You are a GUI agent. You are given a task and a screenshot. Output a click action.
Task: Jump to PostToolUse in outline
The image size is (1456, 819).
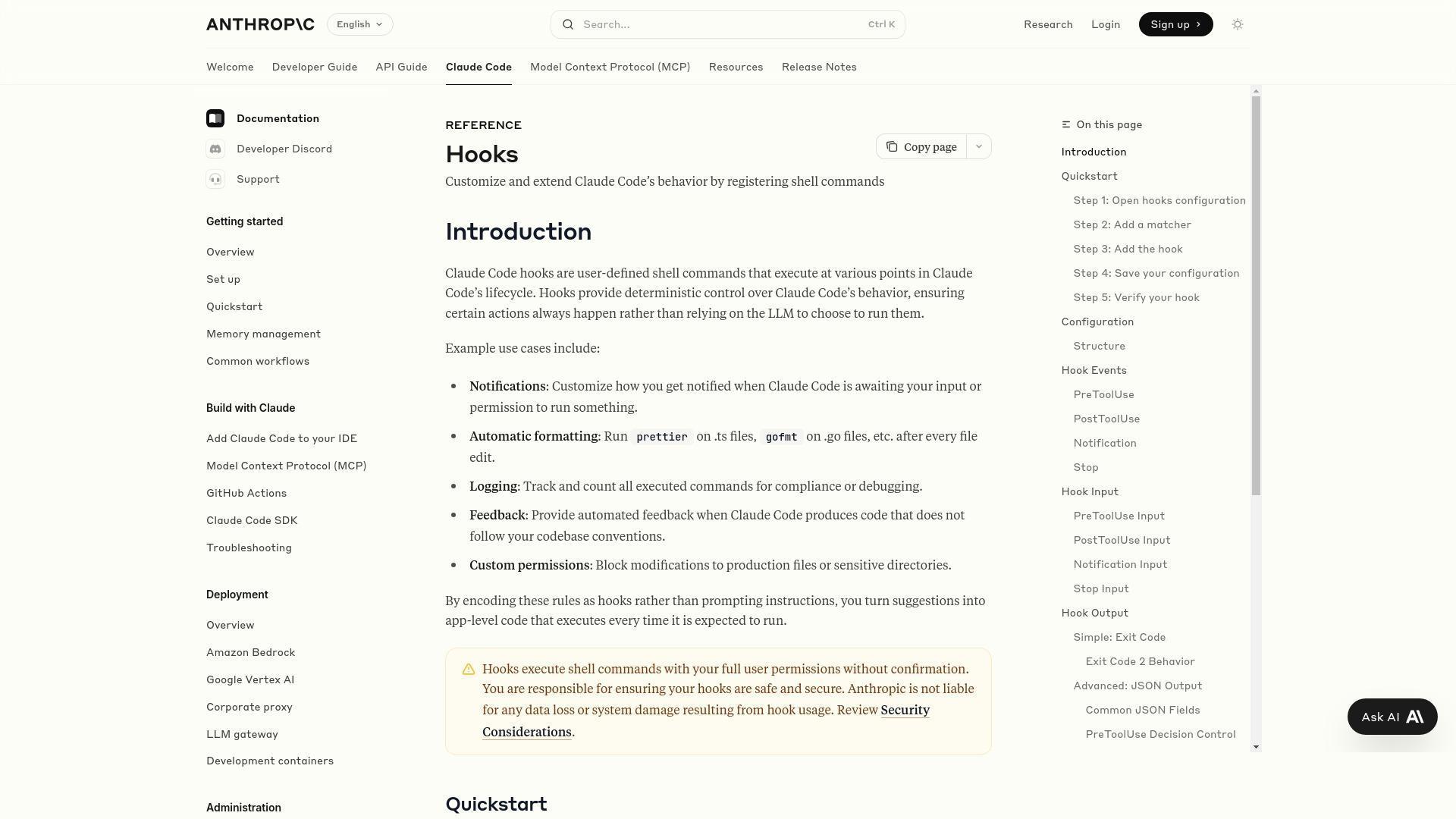tap(1106, 419)
